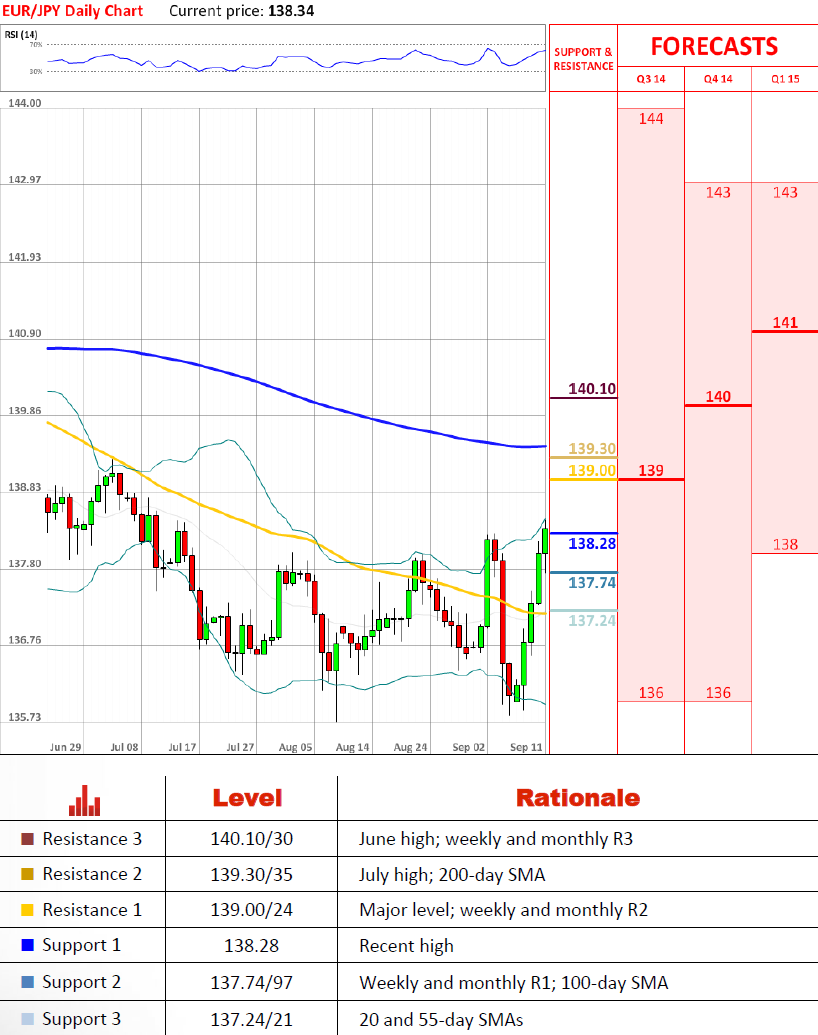Click the red bar chart icon
This screenshot has height=1035, width=818.
click(85, 800)
